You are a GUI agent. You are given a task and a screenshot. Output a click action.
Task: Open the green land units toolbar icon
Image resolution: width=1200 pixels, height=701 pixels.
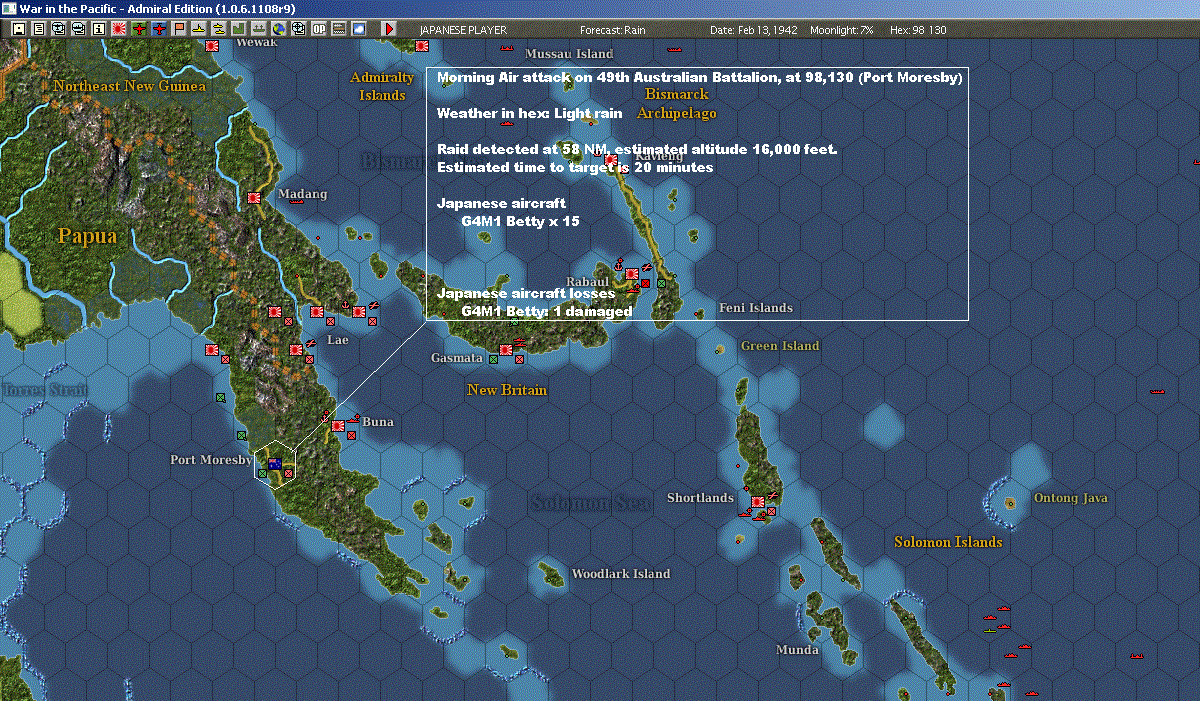coord(238,29)
